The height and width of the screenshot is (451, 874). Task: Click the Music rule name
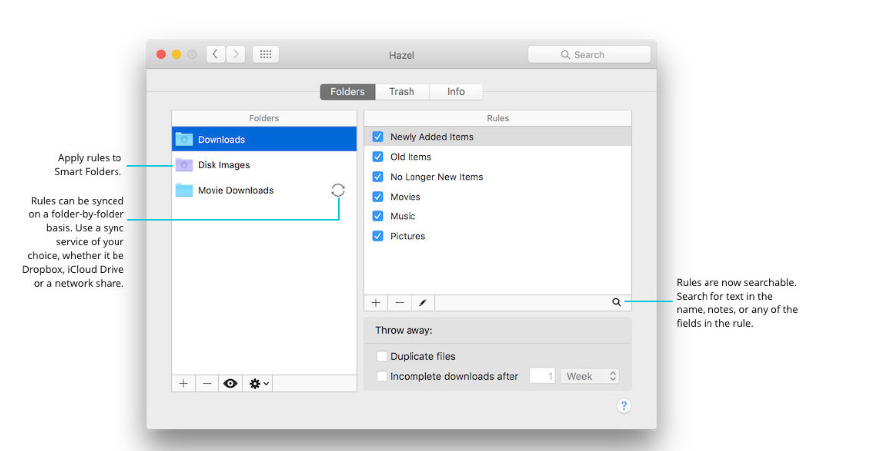point(402,216)
